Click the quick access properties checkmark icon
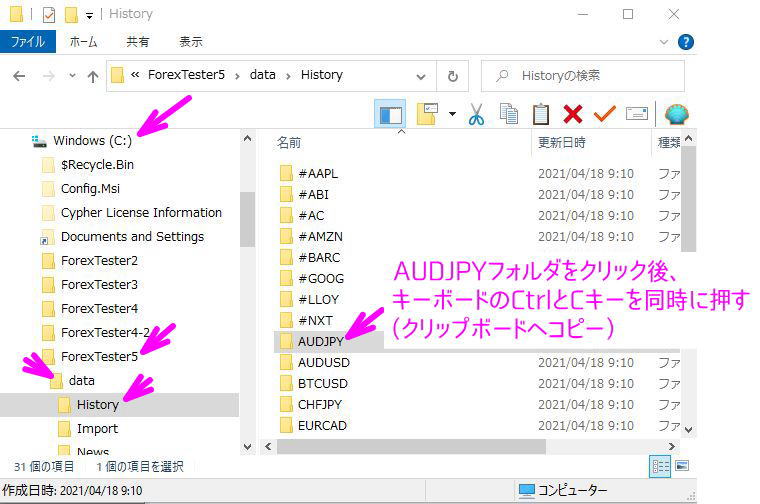 [x=48, y=15]
